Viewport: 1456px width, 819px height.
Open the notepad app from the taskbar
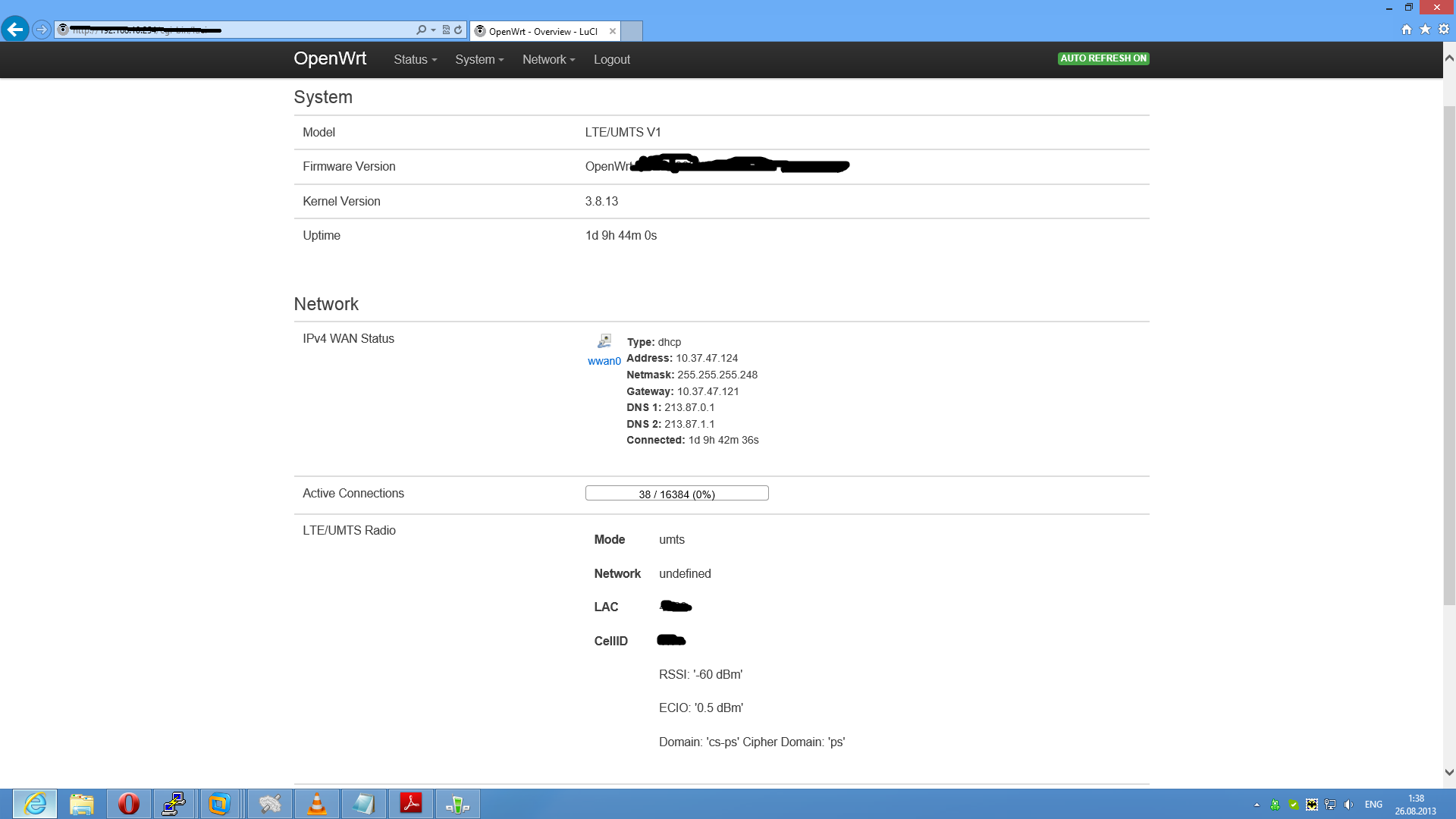[364, 804]
